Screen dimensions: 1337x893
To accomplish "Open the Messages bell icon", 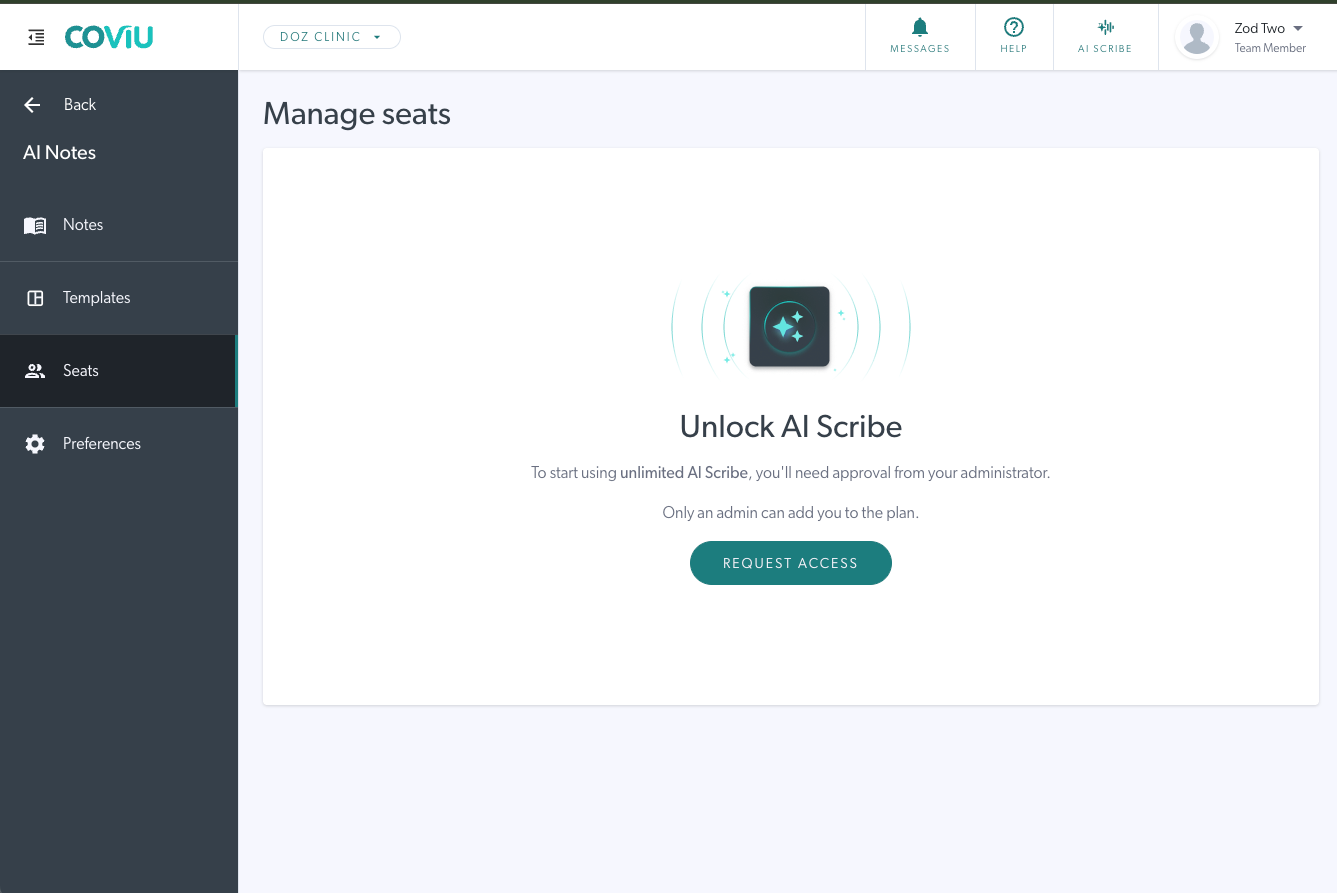I will 920,27.
